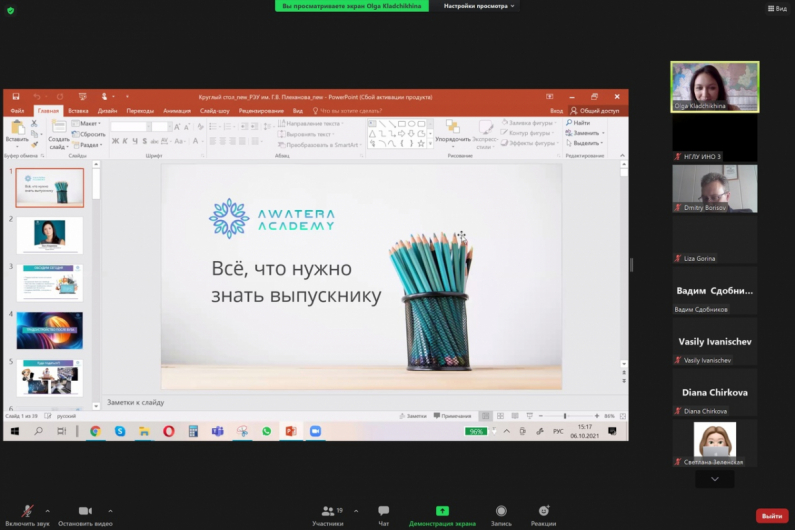Click the Find (Найти) magnifier

click(569, 123)
